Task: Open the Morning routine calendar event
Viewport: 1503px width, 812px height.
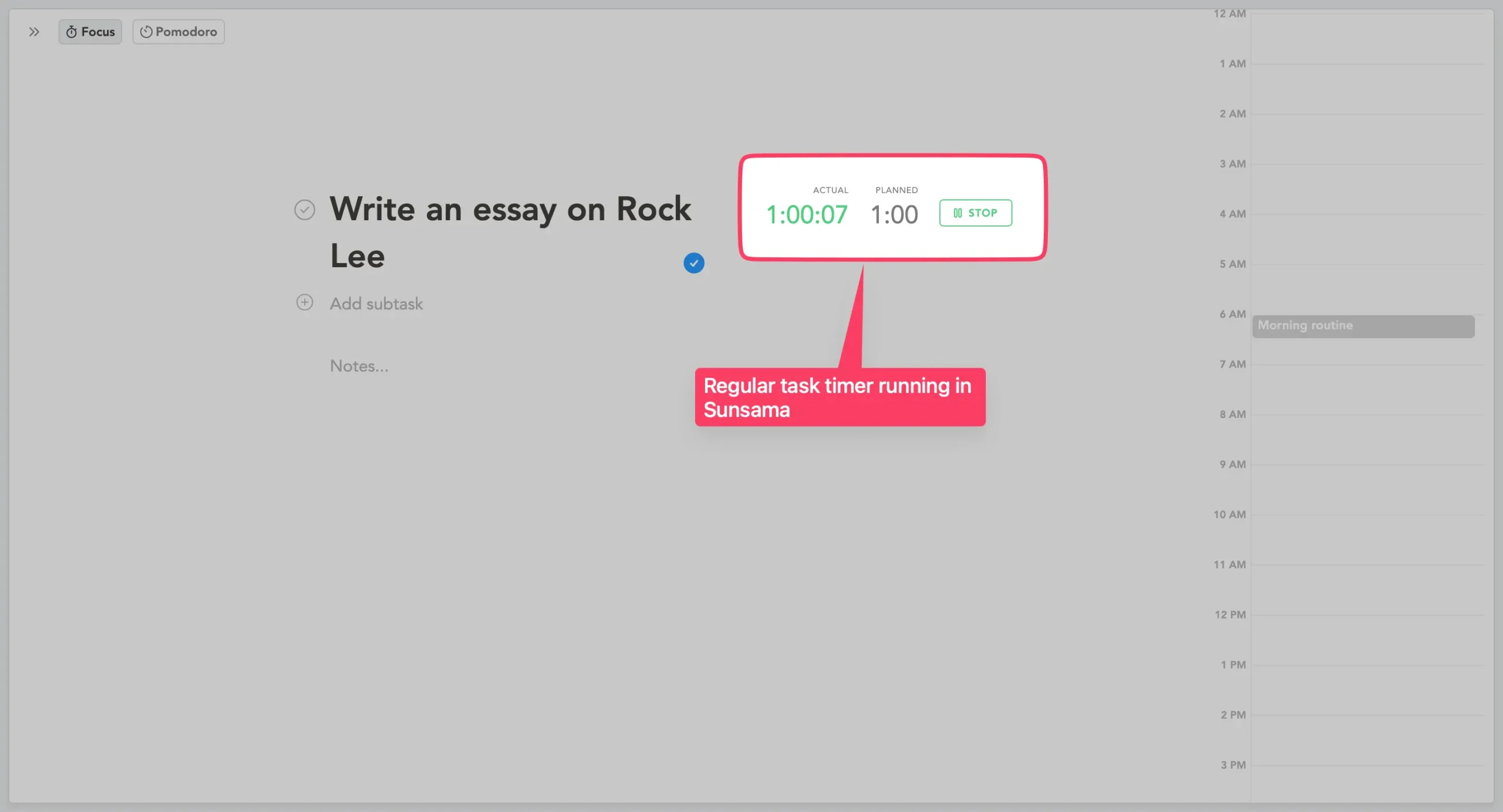Action: 1363,326
